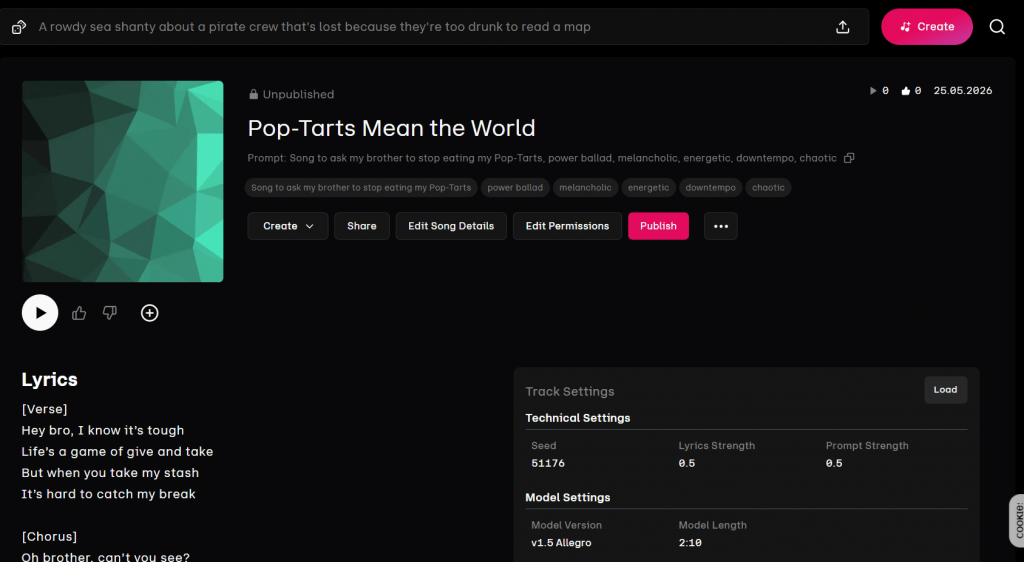Select the 'downtempo' tag

click(x=711, y=187)
